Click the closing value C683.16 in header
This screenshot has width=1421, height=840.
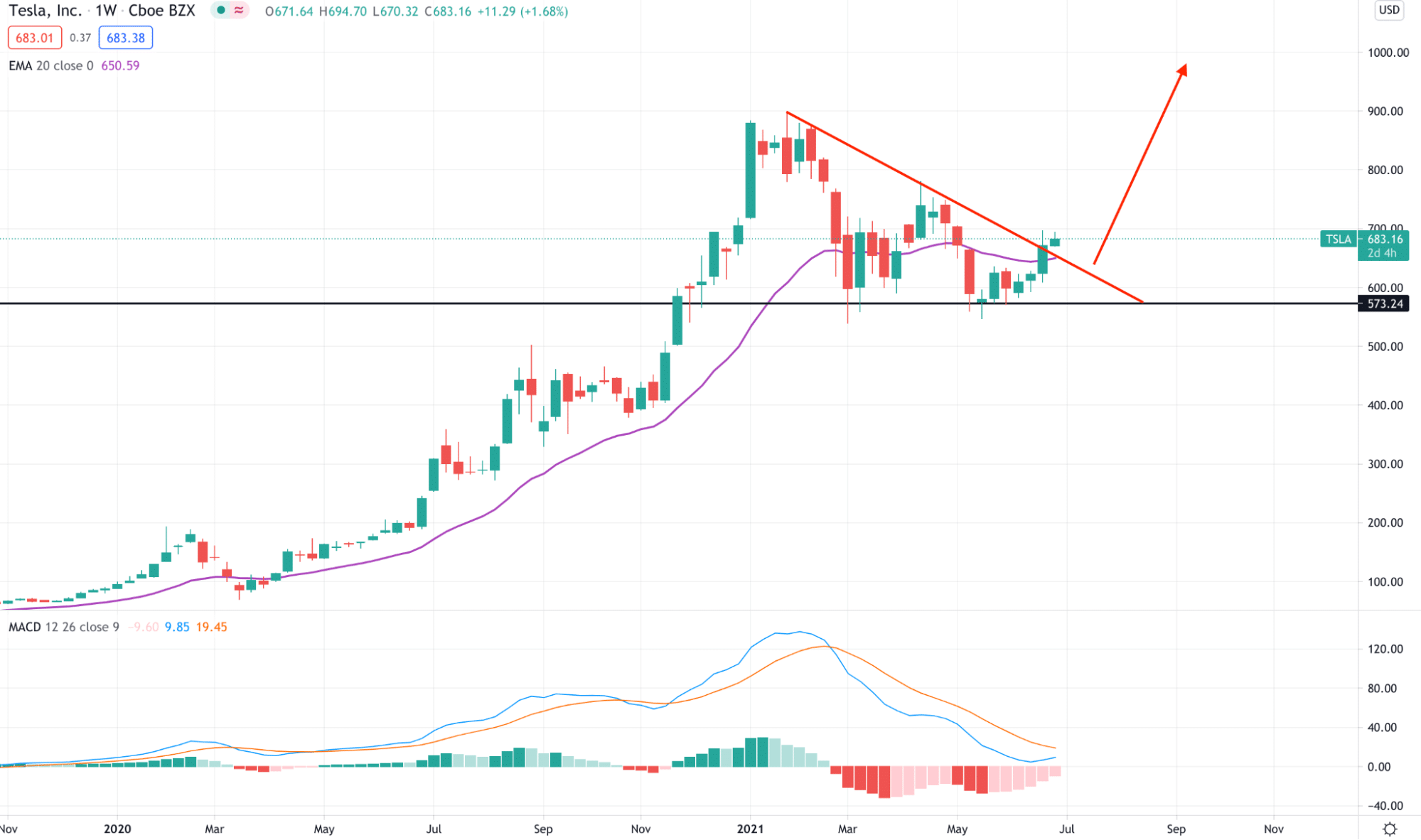(448, 11)
